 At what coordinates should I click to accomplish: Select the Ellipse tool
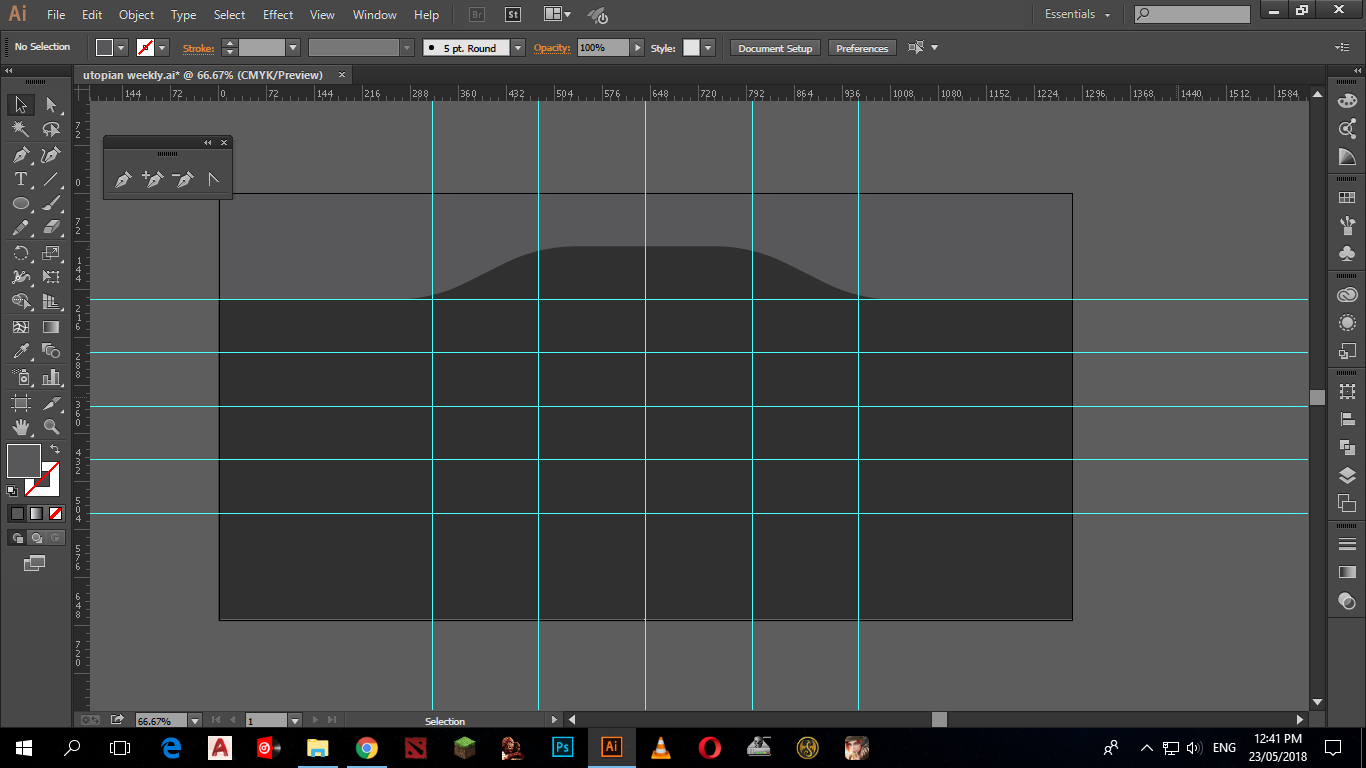(20, 203)
